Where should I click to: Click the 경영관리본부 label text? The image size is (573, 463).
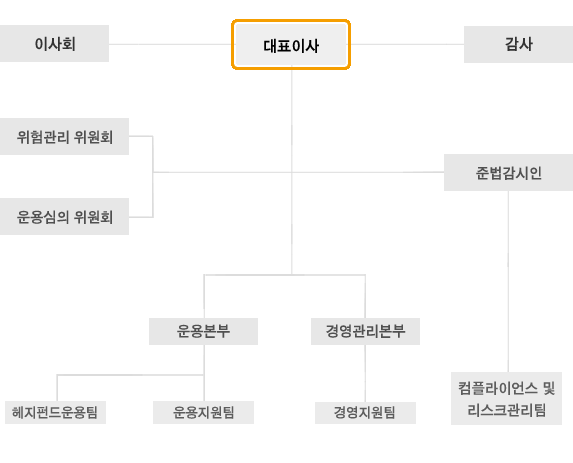coord(365,331)
